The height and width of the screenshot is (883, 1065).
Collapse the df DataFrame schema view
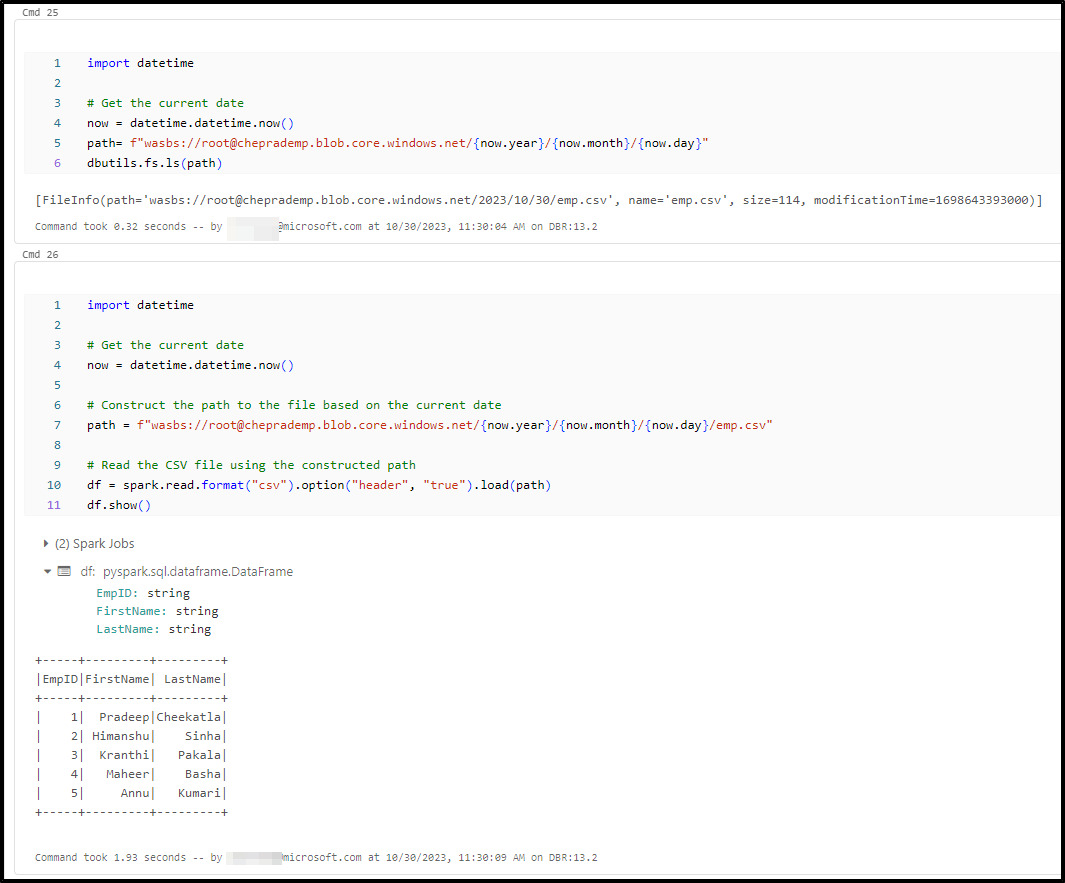[x=47, y=571]
